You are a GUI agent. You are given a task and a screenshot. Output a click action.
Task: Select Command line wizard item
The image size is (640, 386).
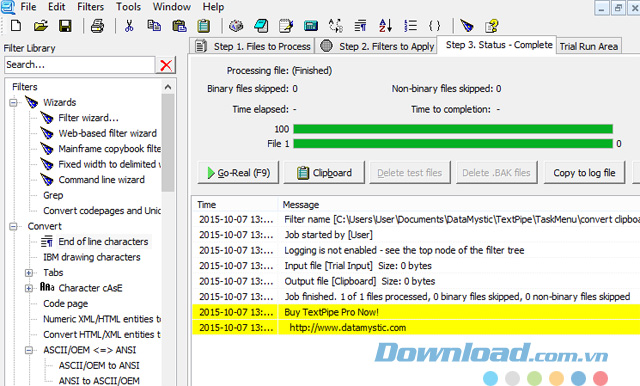pos(101,180)
